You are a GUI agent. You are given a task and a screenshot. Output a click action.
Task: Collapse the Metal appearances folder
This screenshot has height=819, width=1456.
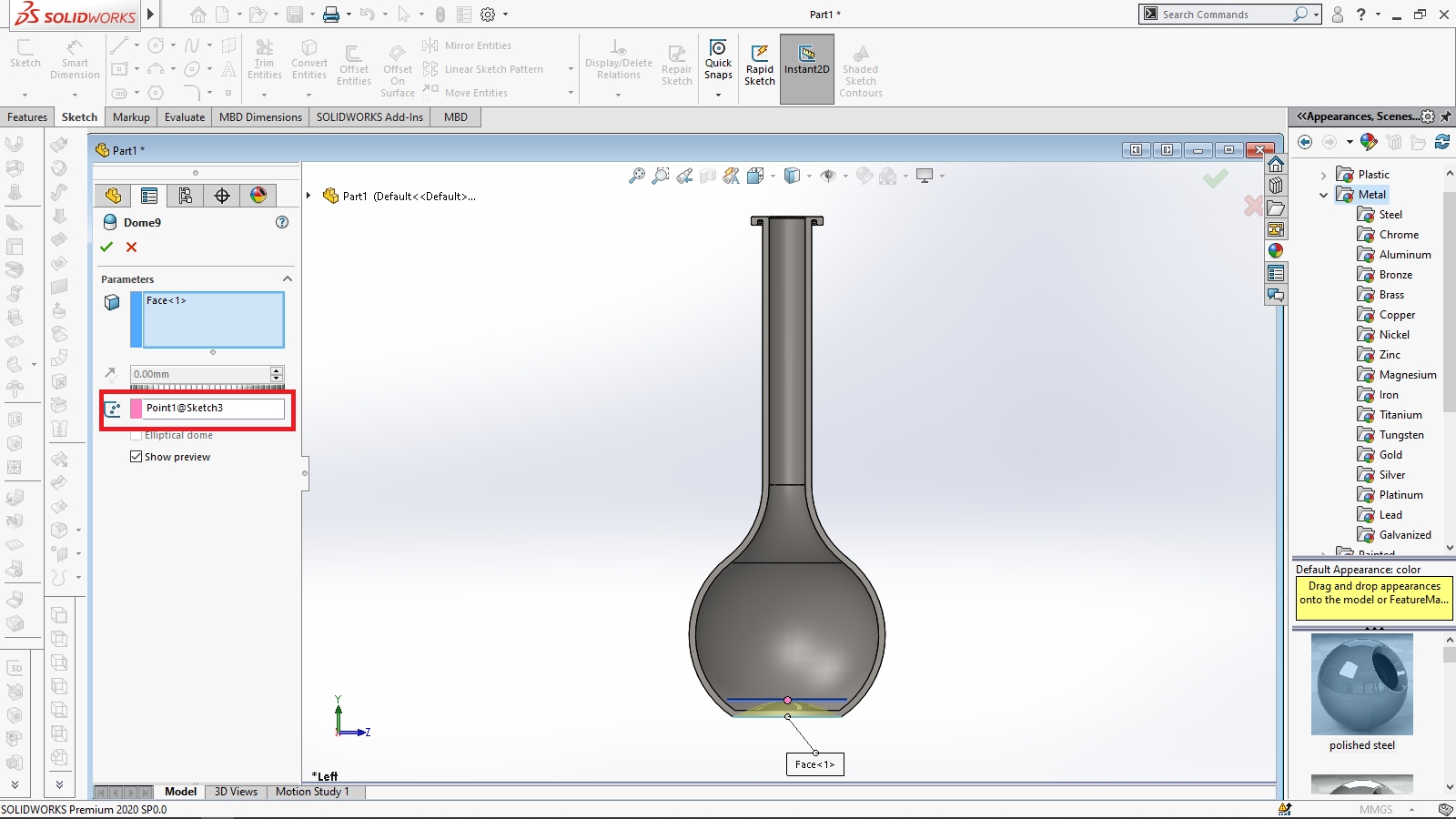(x=1324, y=195)
